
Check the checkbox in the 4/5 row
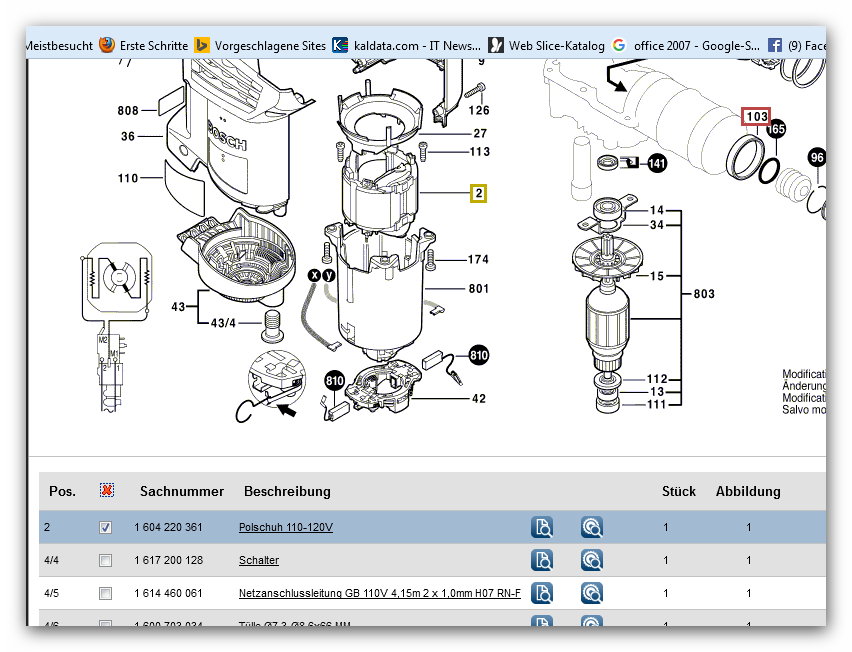coord(105,593)
